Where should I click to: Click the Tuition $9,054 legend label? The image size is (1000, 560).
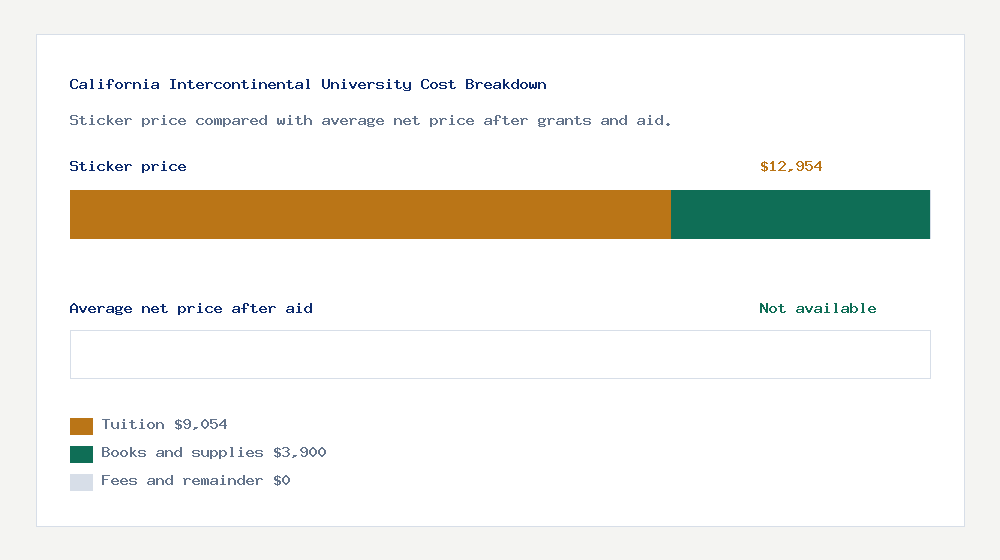coord(164,424)
